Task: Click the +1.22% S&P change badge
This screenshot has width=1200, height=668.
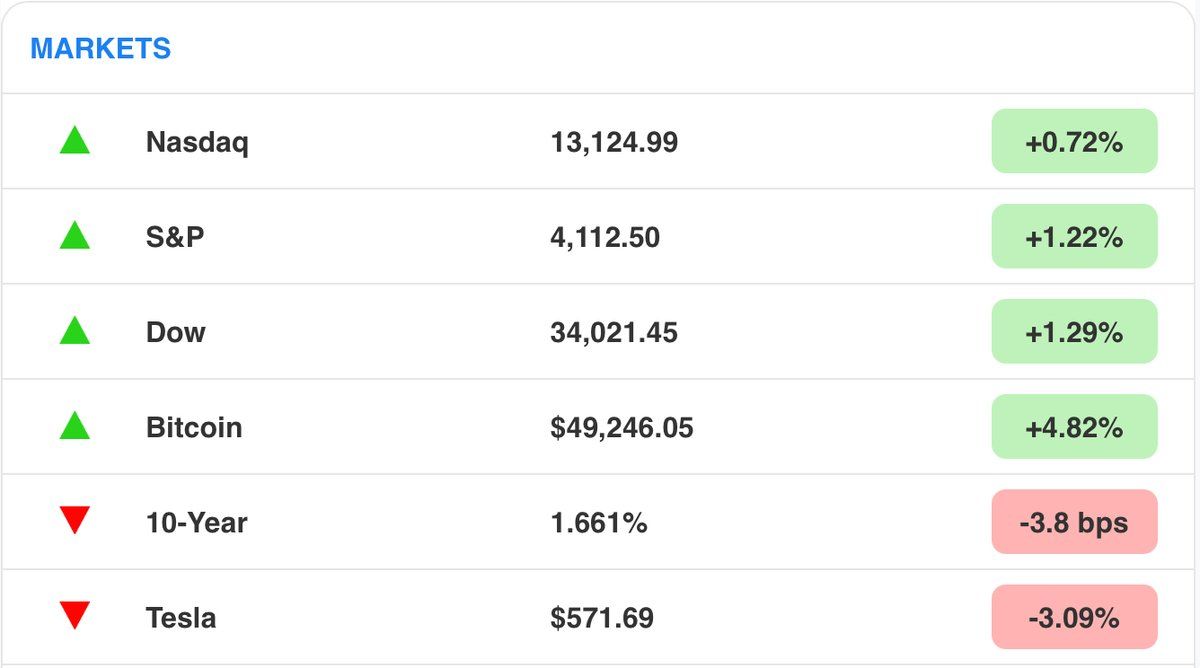Action: pos(1074,237)
